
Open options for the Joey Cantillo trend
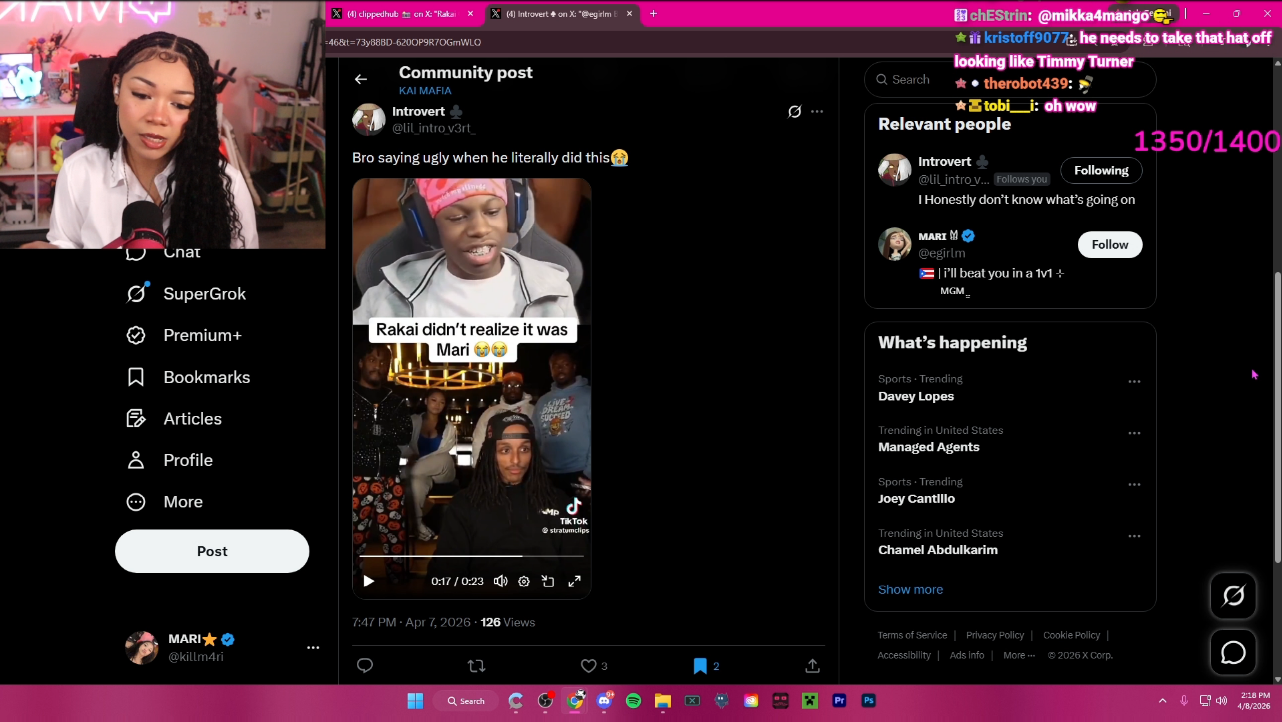(1134, 485)
